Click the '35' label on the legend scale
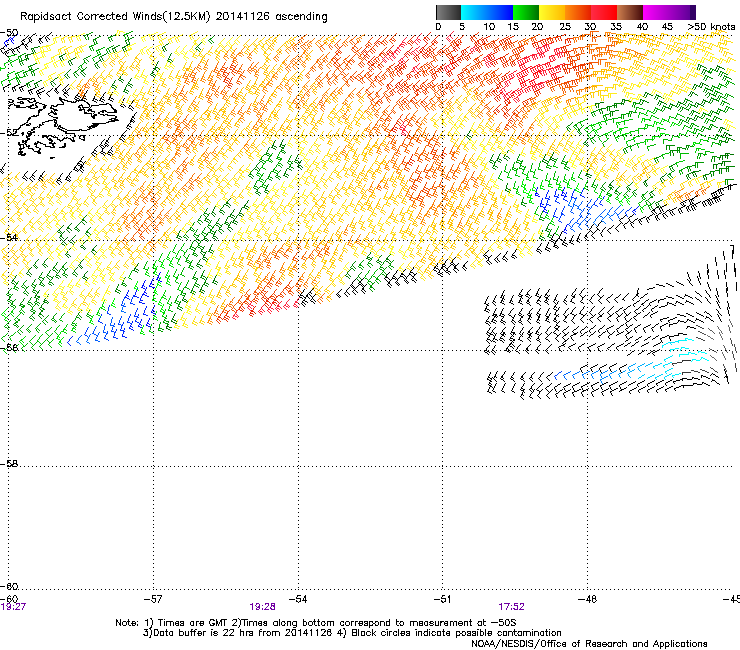Screen dimensions: 740x650 [616, 27]
